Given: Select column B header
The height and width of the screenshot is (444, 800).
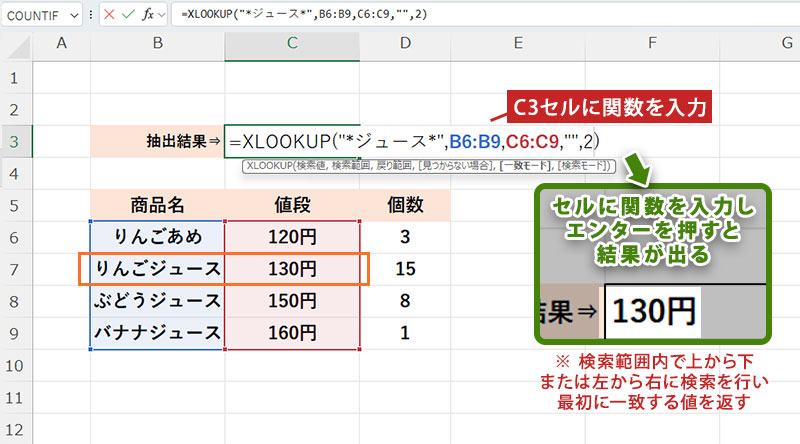Looking at the screenshot, I should [x=158, y=43].
